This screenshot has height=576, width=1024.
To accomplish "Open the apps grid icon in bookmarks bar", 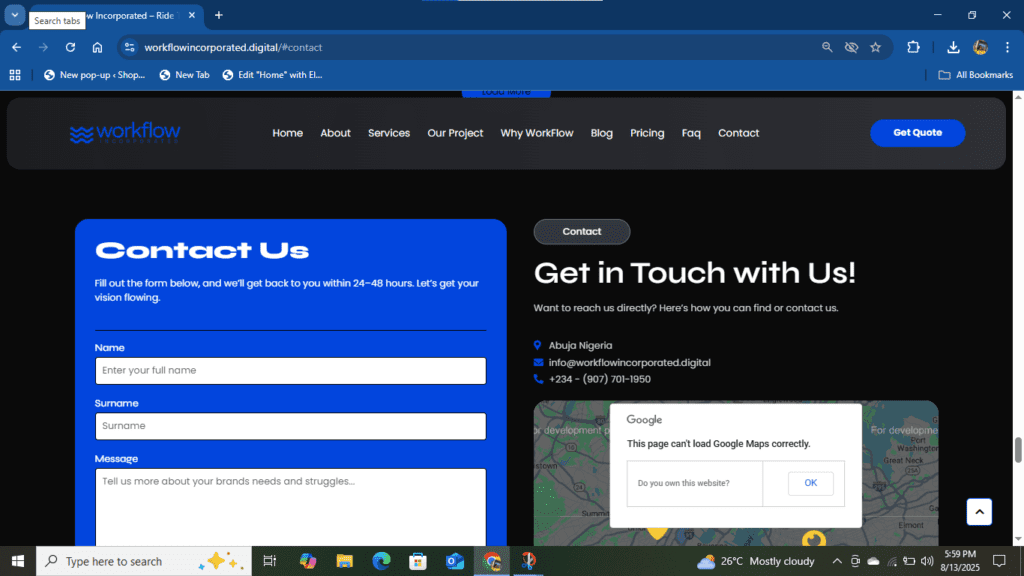I will point(15,75).
